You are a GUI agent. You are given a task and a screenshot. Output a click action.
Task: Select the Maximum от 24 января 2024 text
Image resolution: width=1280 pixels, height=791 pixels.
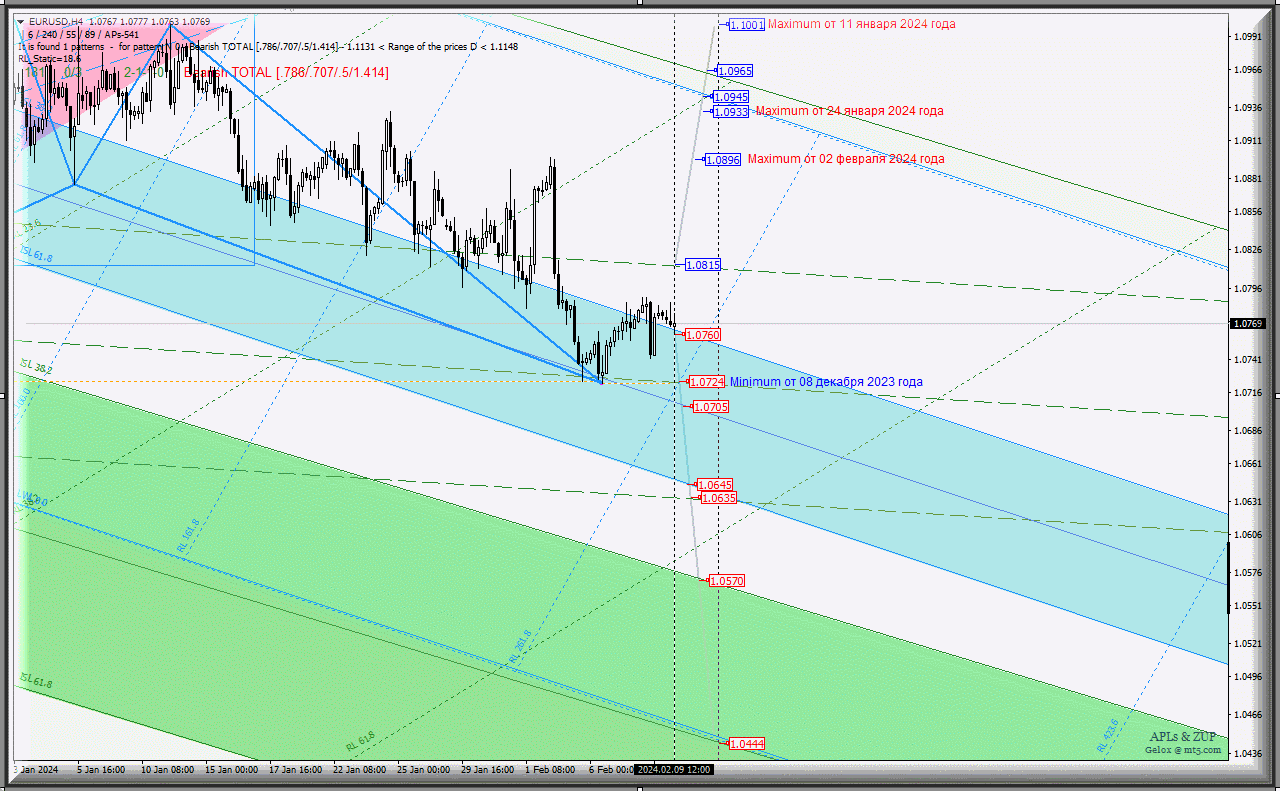[x=849, y=111]
